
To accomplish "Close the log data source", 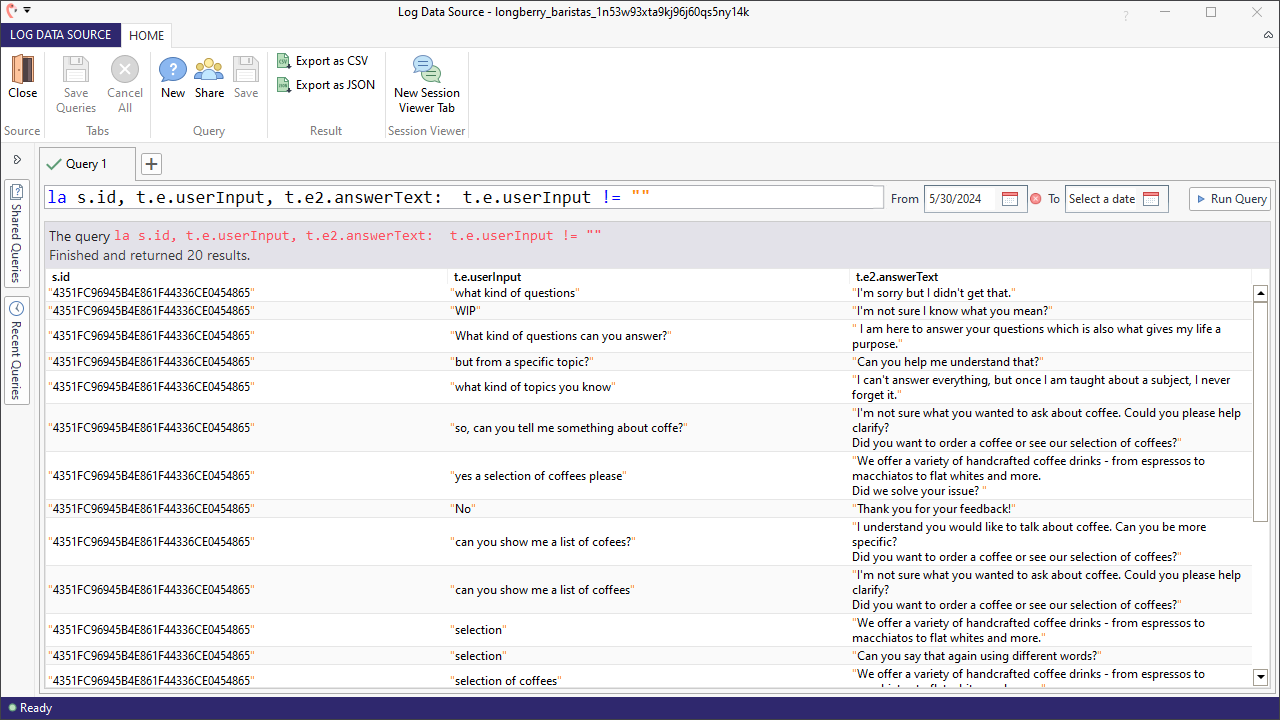I will click(22, 80).
